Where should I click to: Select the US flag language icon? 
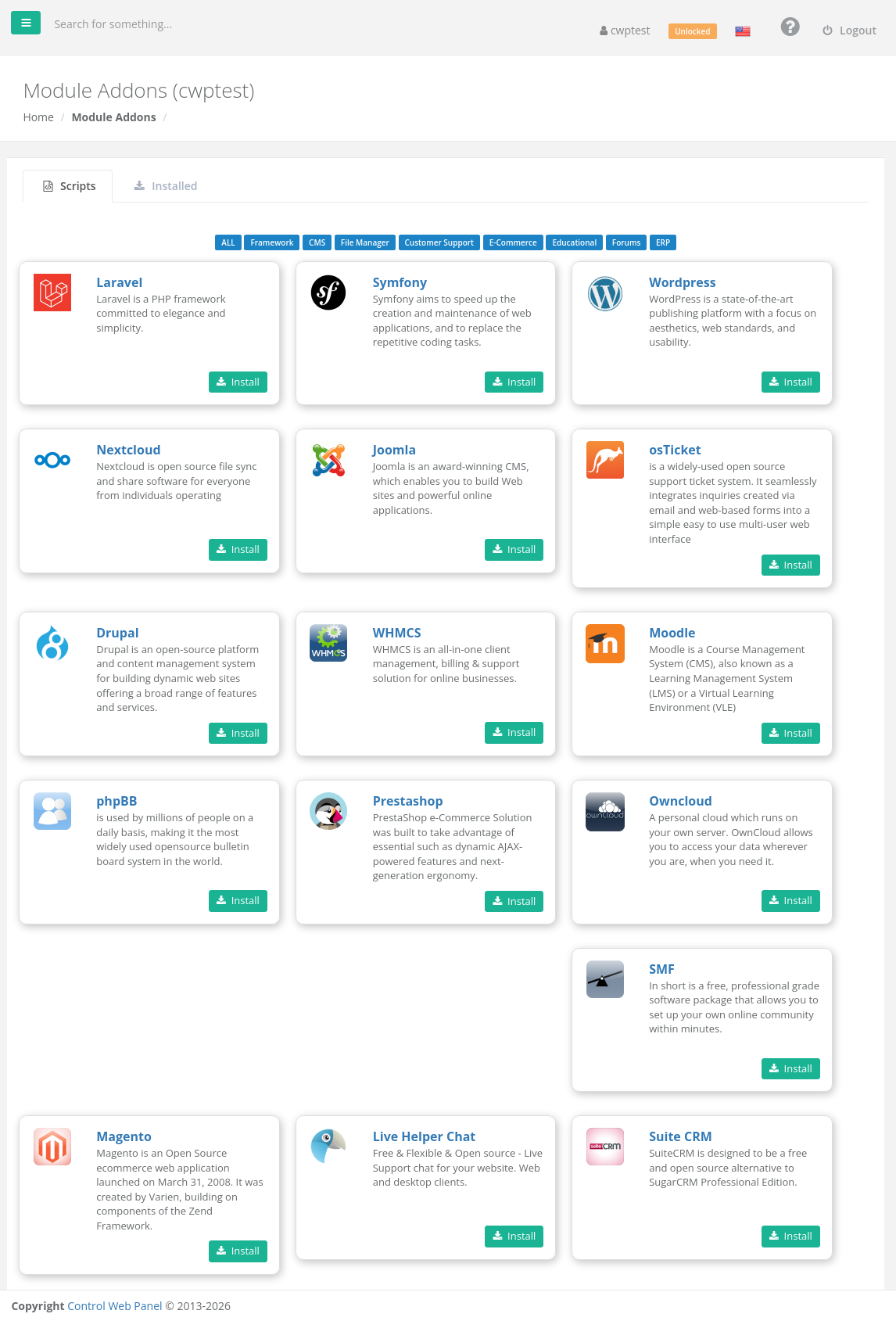click(x=743, y=31)
